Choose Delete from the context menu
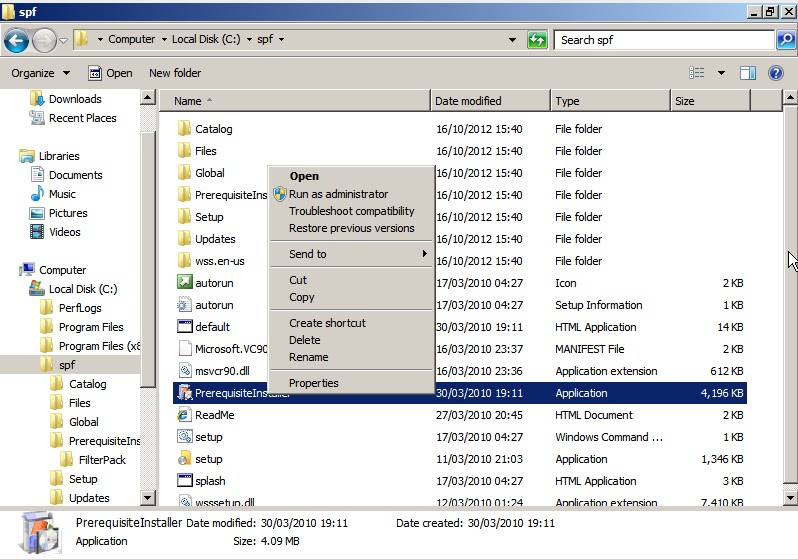 (351, 340)
